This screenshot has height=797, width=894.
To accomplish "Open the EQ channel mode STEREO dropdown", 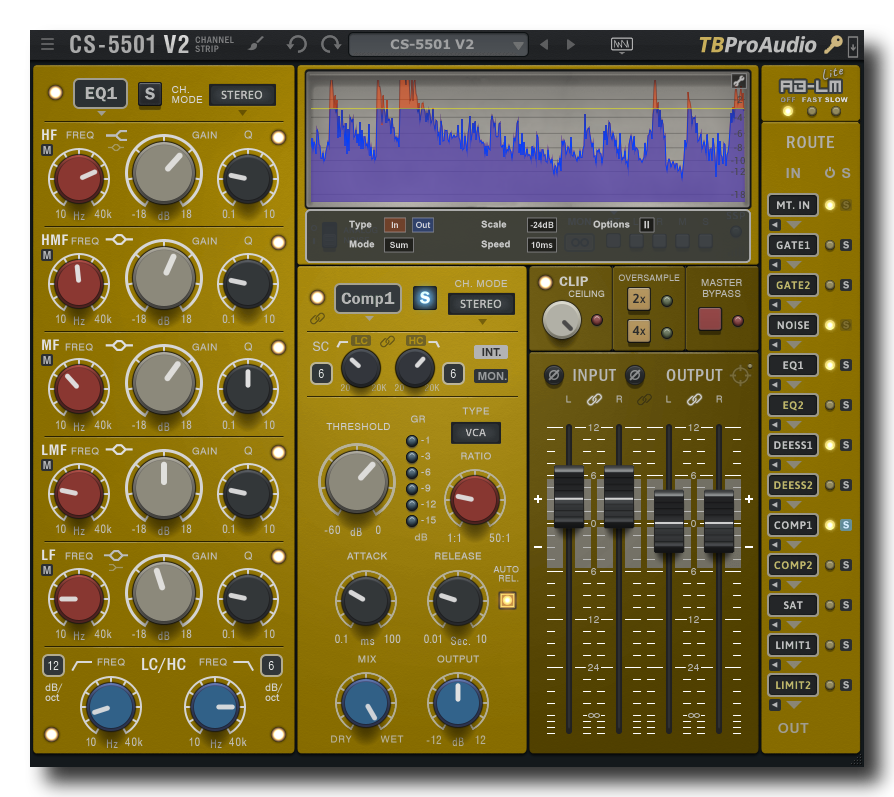I will click(x=243, y=94).
